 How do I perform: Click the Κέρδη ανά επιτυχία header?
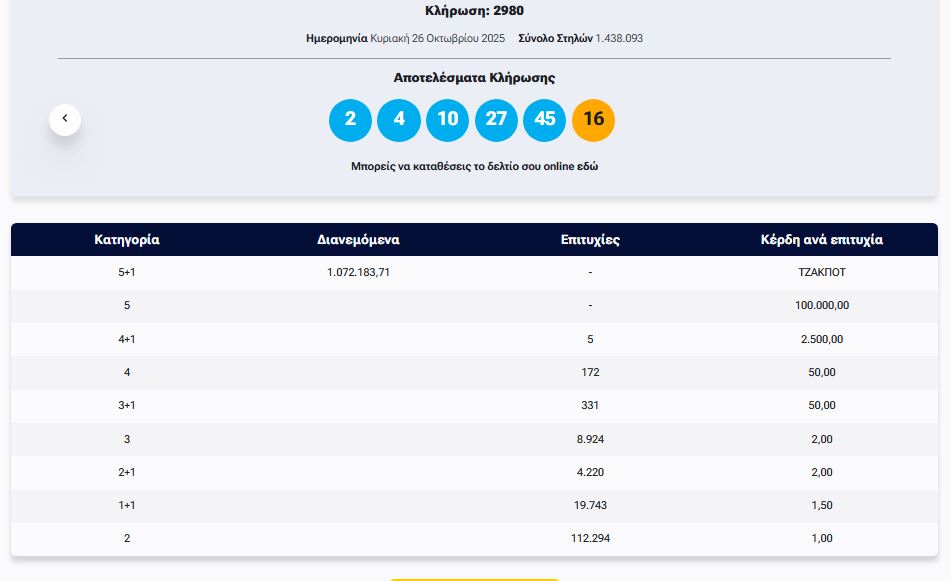[x=822, y=240]
